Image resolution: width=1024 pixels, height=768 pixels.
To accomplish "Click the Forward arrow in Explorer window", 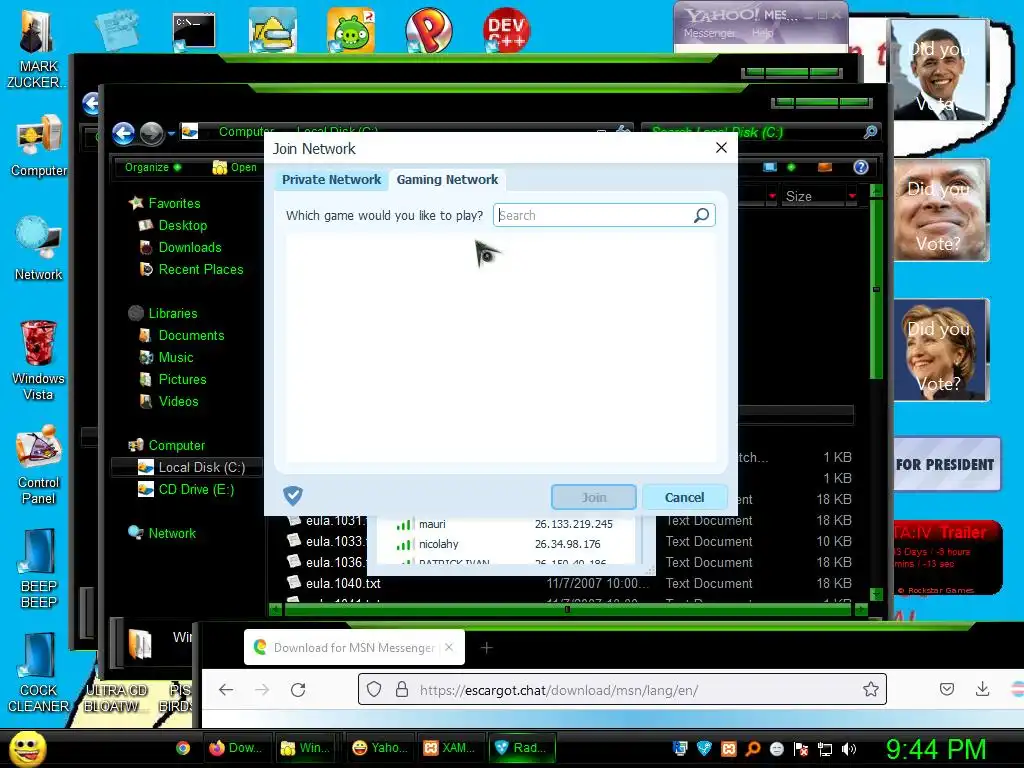I will [152, 133].
